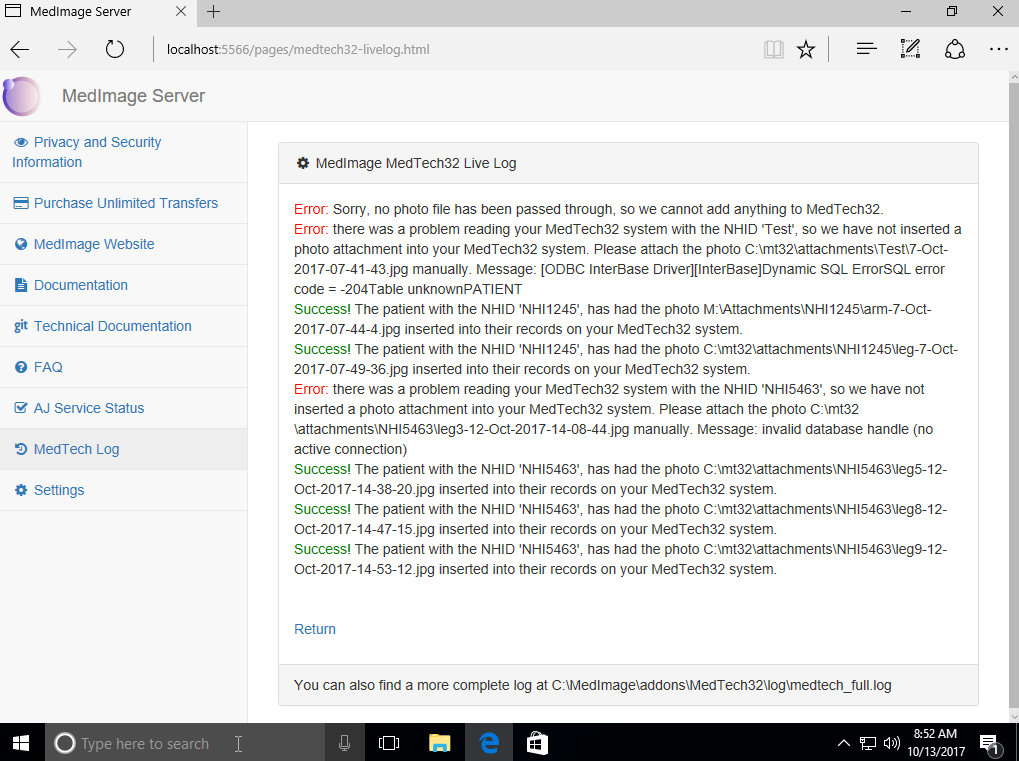Viewport: 1019px width, 761px height.
Task: Open the Privacy and Security Information page
Action: point(86,152)
